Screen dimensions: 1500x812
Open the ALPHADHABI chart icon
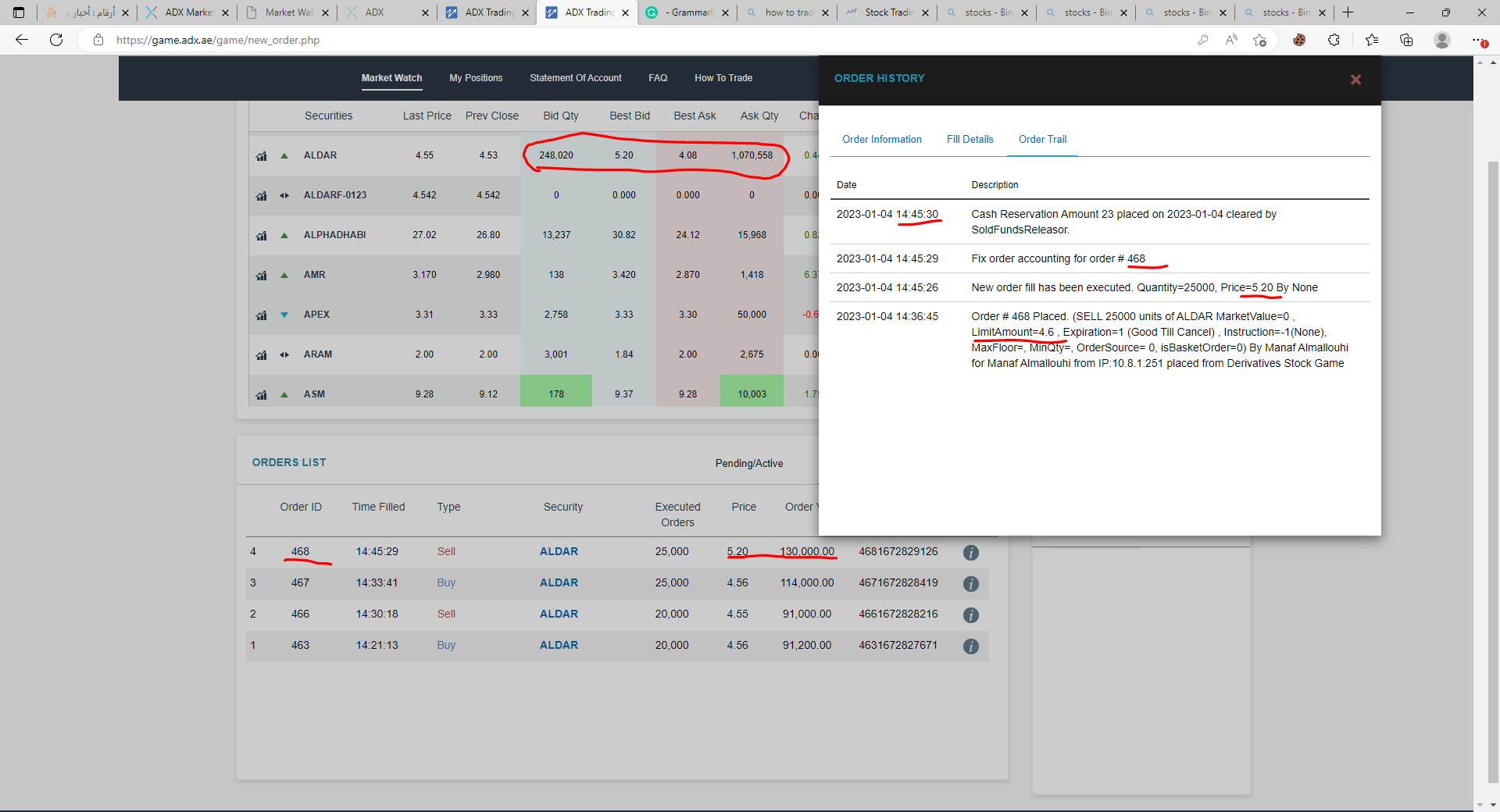[261, 235]
